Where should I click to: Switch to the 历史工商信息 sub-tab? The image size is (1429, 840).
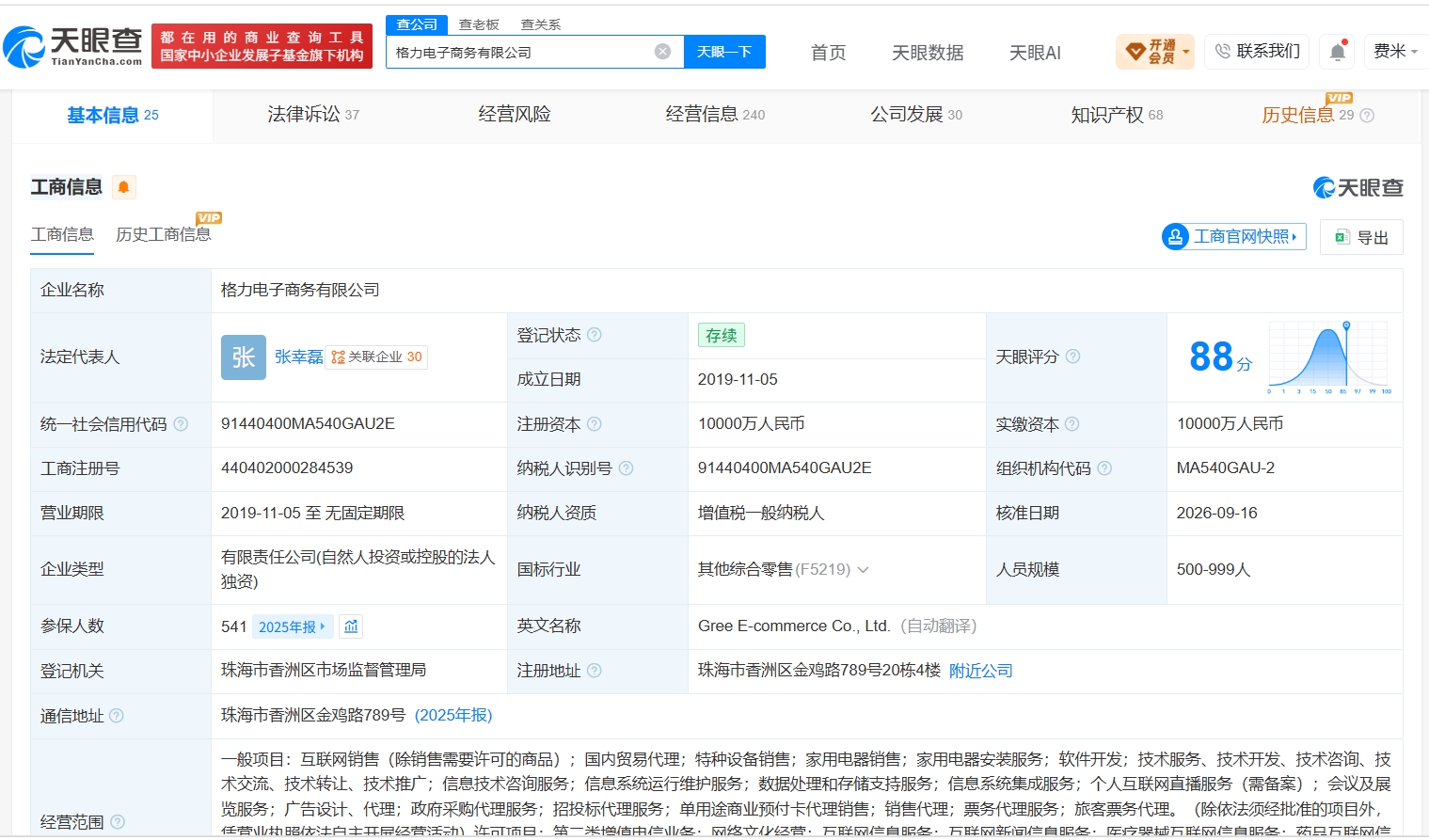pyautogui.click(x=164, y=234)
